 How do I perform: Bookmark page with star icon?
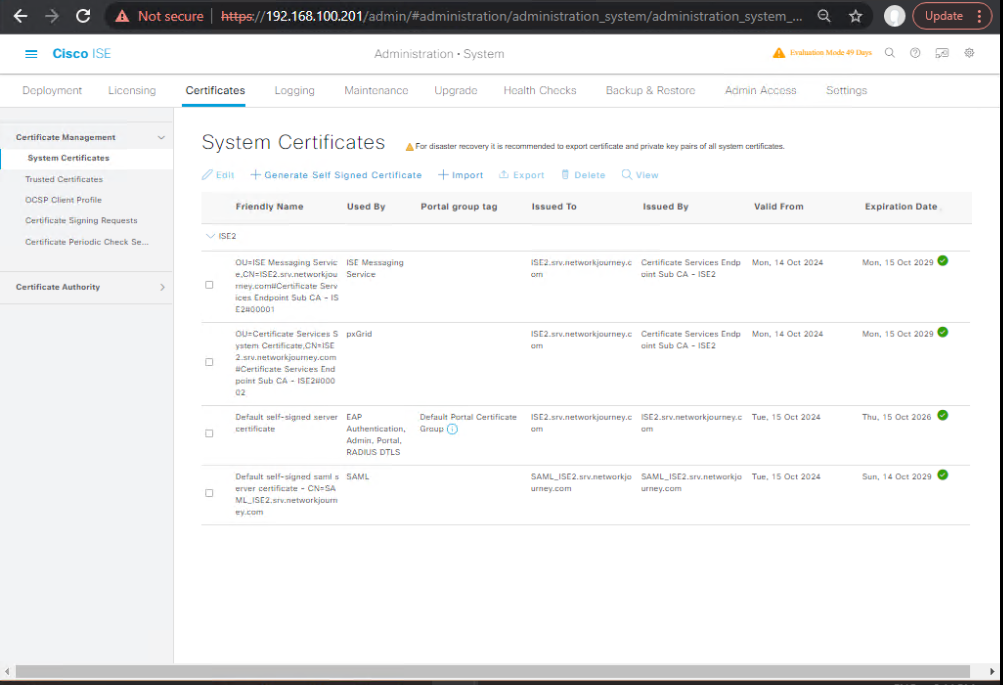[856, 16]
